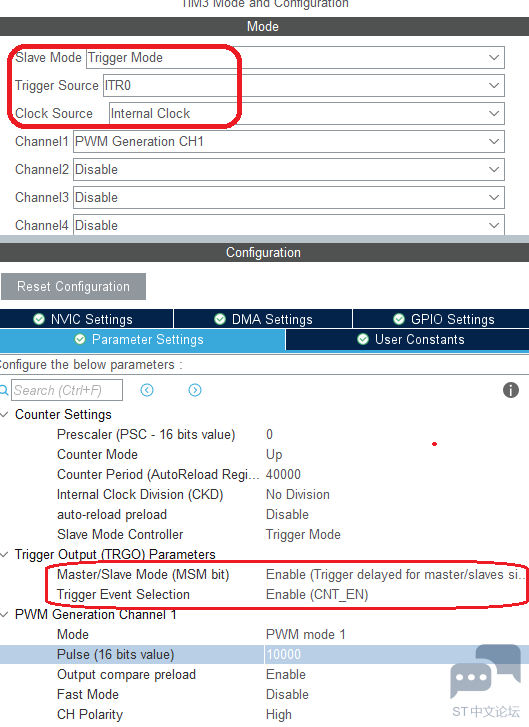Switch to the User Constants tab
Viewport: 529px width, 727px height.
coord(408,339)
